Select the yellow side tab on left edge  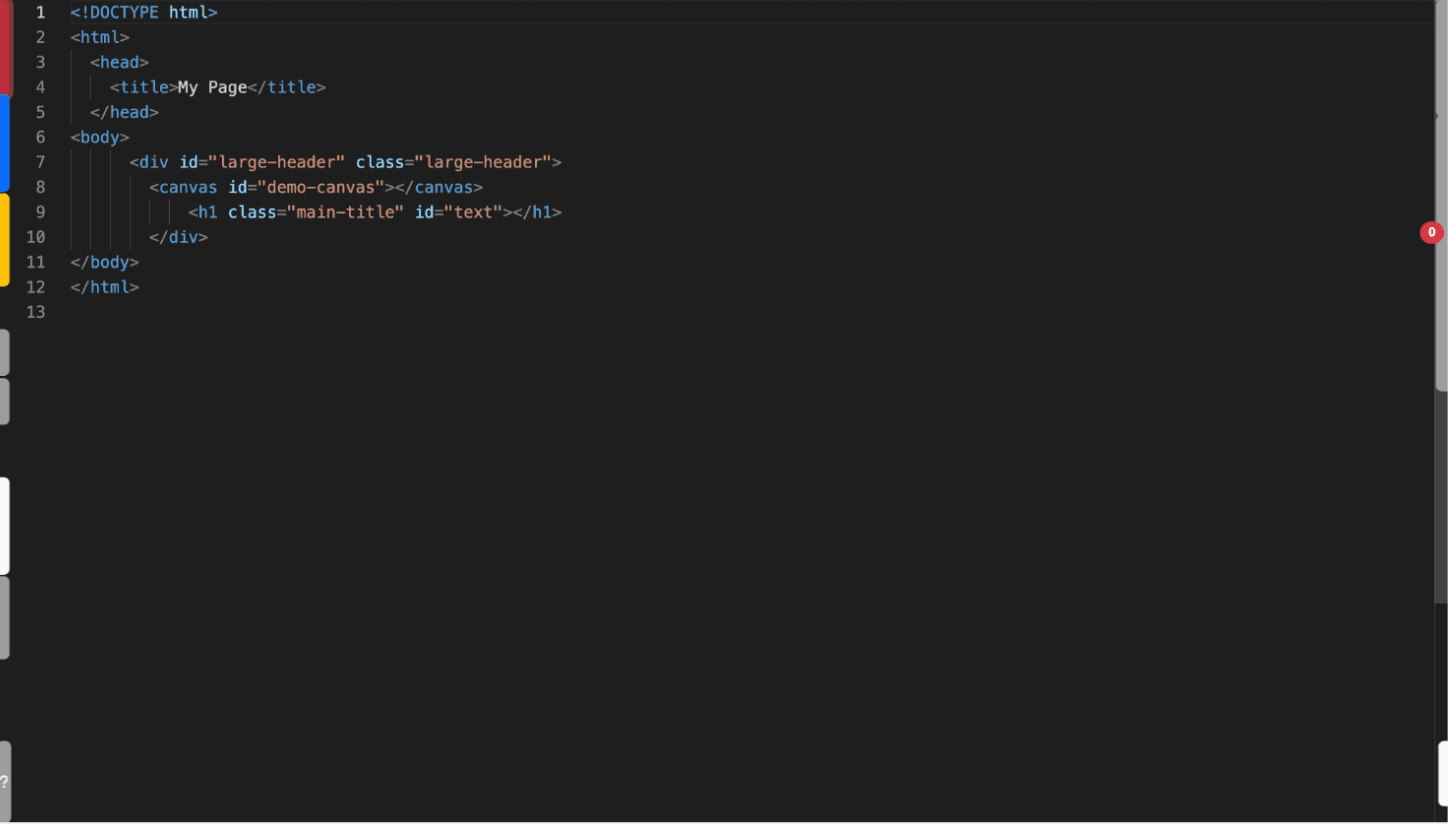tap(4, 239)
